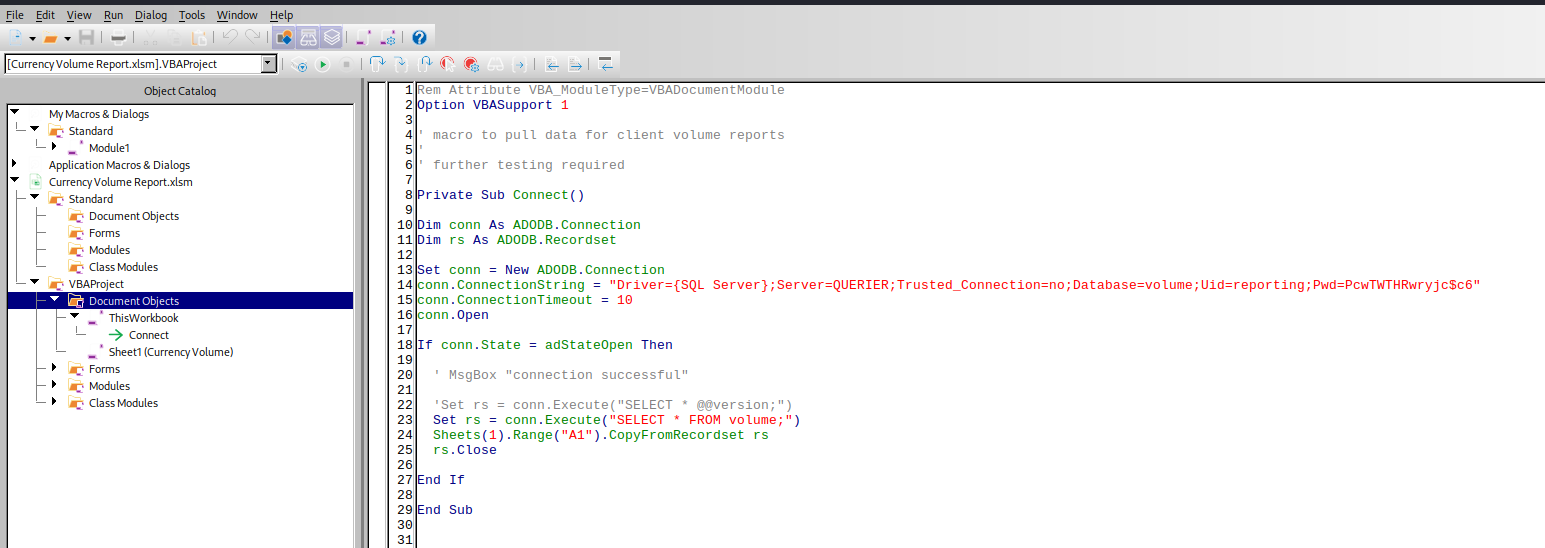Click the conn.ConnectionString line in the editor
Viewport: 1545px width, 548px height.
(700, 285)
